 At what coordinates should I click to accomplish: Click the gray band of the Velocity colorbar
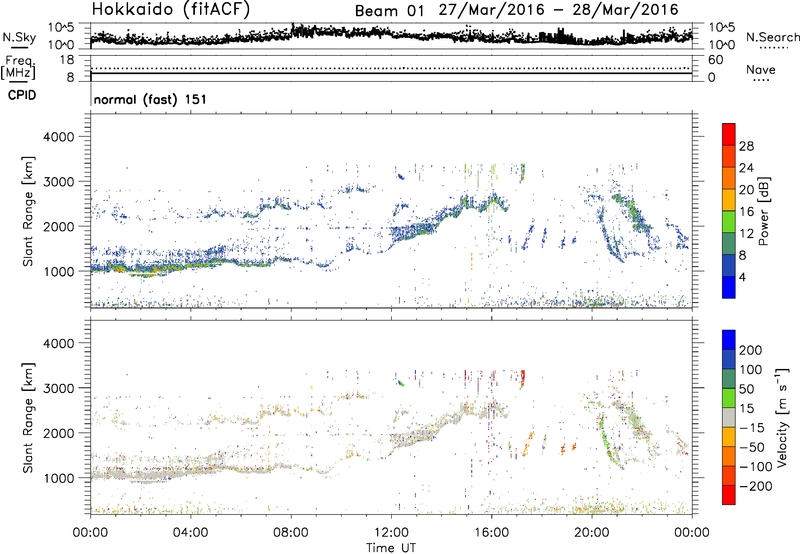click(729, 417)
